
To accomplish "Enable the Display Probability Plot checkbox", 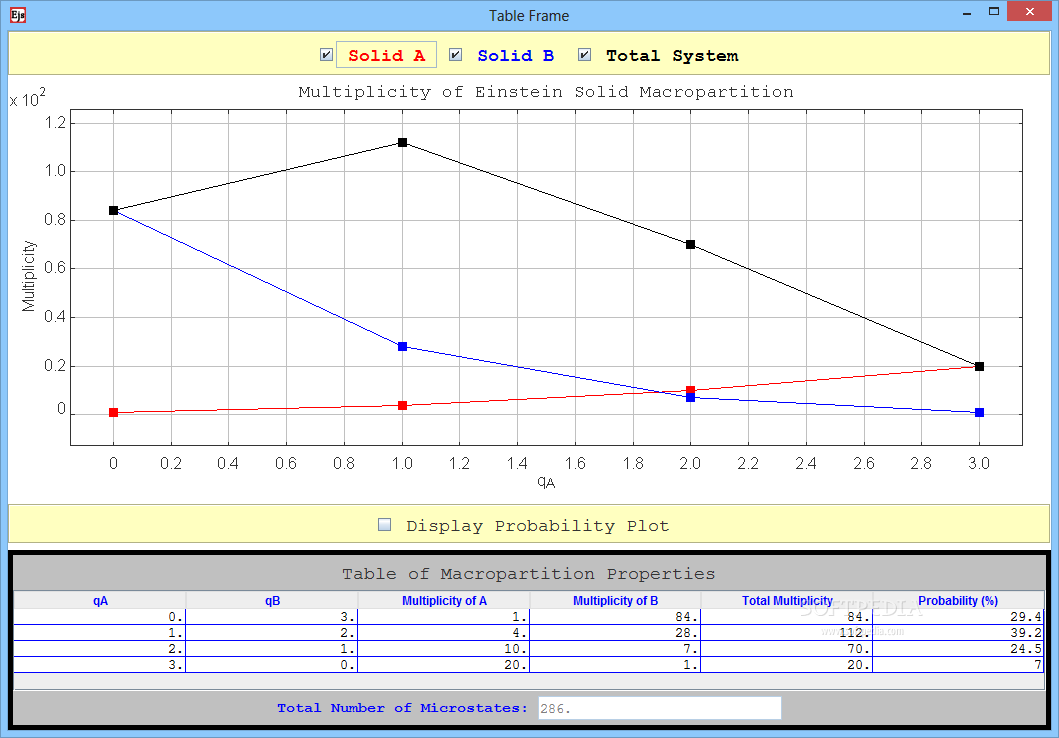I will pos(384,525).
